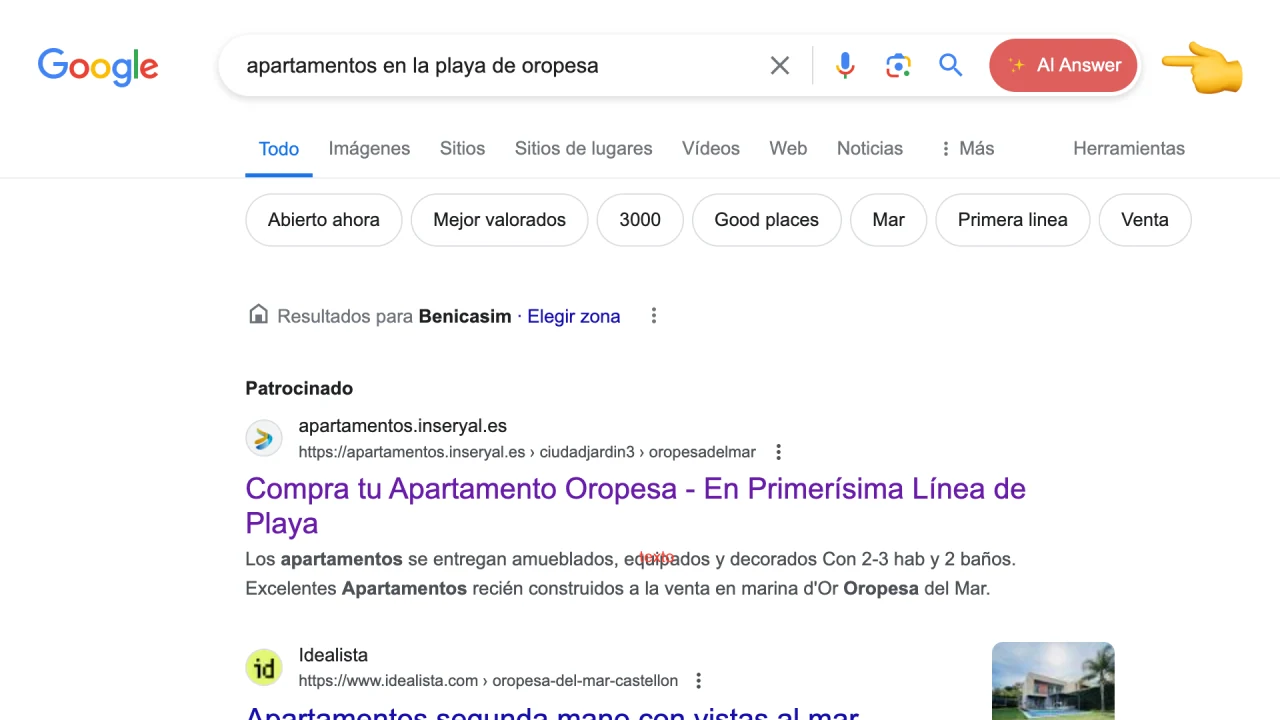
Task: Open the Web tab
Action: click(x=788, y=148)
